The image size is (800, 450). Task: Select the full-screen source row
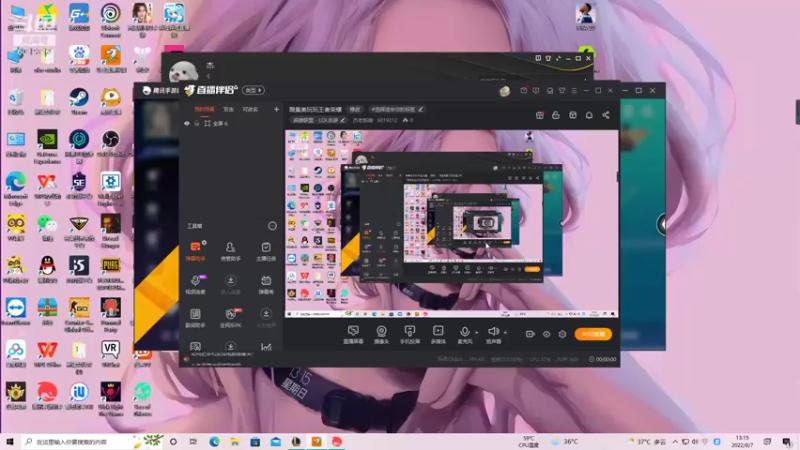[x=231, y=123]
